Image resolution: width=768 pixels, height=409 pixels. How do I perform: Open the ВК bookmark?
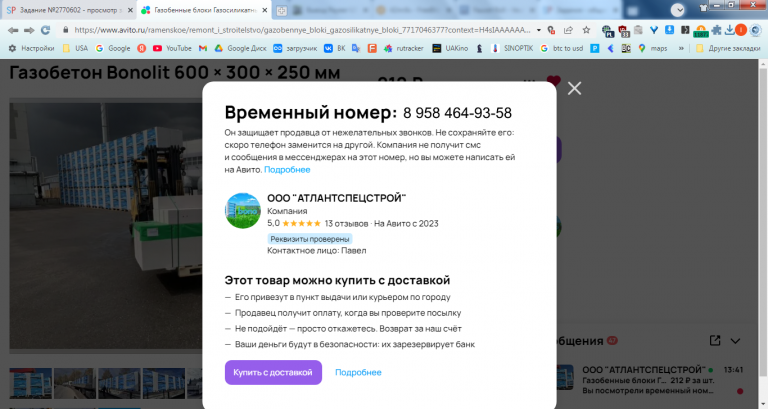click(x=335, y=48)
